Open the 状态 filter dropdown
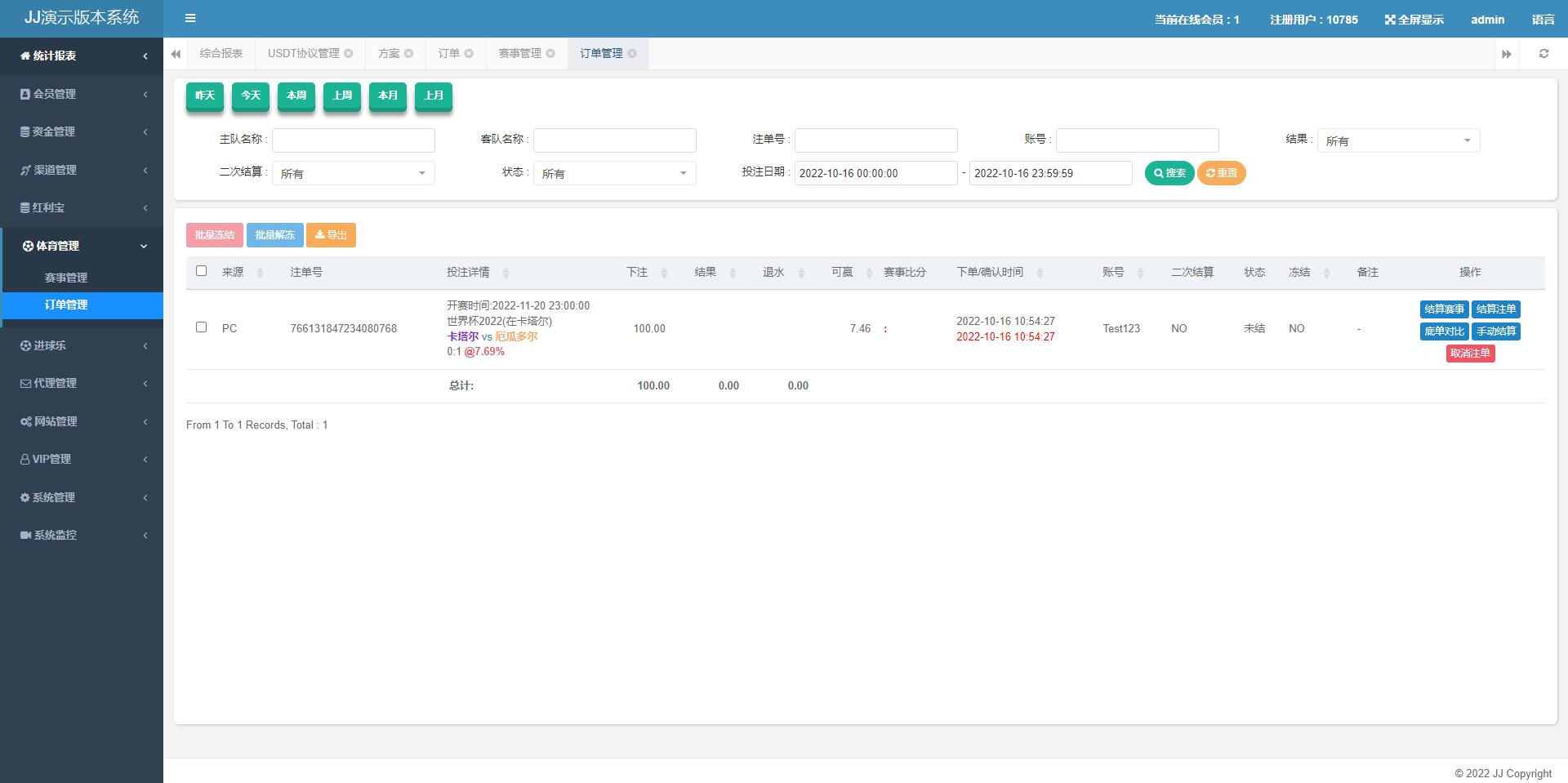The image size is (1568, 783). (614, 172)
